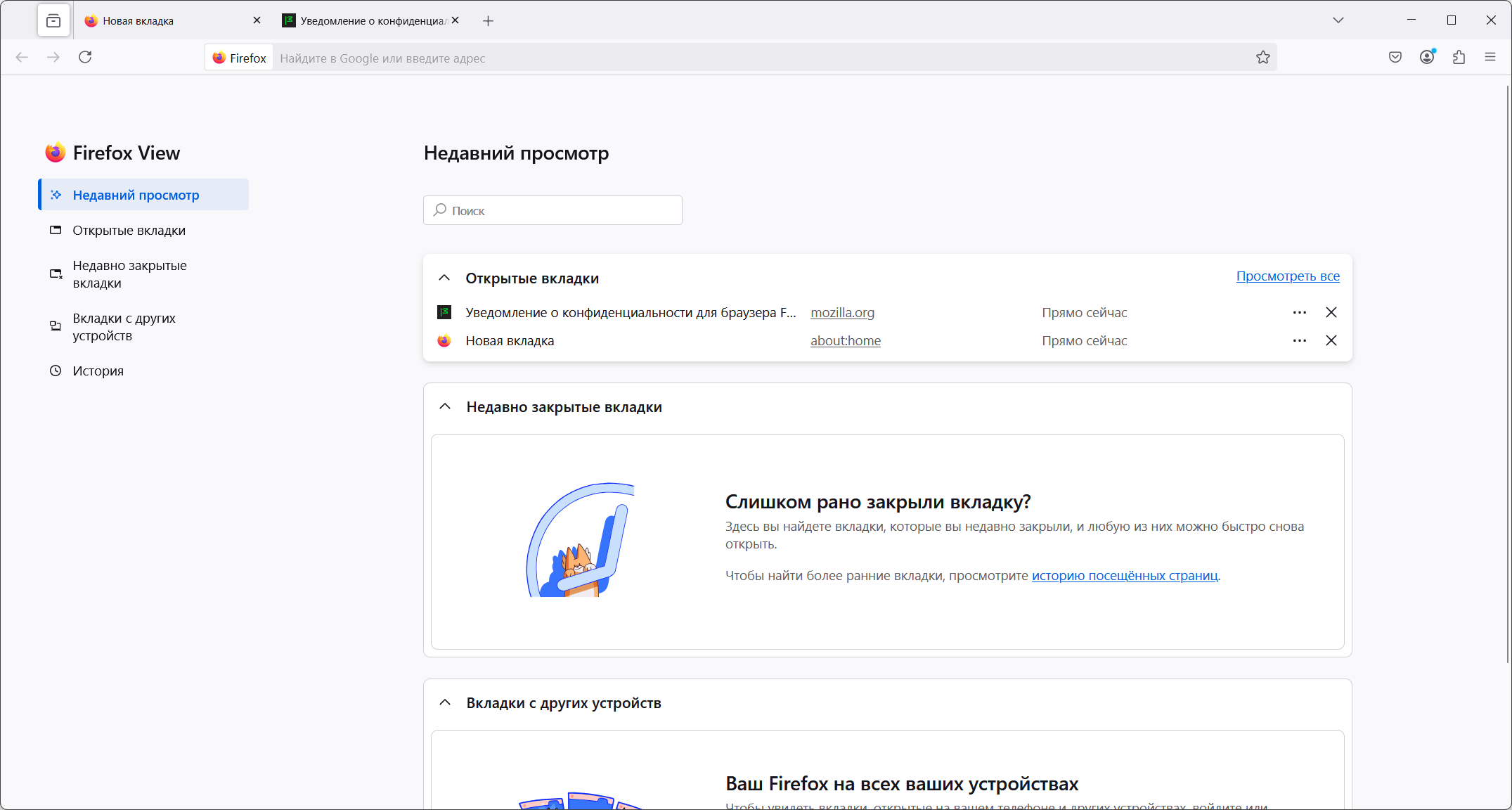The height and width of the screenshot is (810, 1512).
Task: Select Недавно закрытые вкладки in the sidebar
Action: point(143,274)
